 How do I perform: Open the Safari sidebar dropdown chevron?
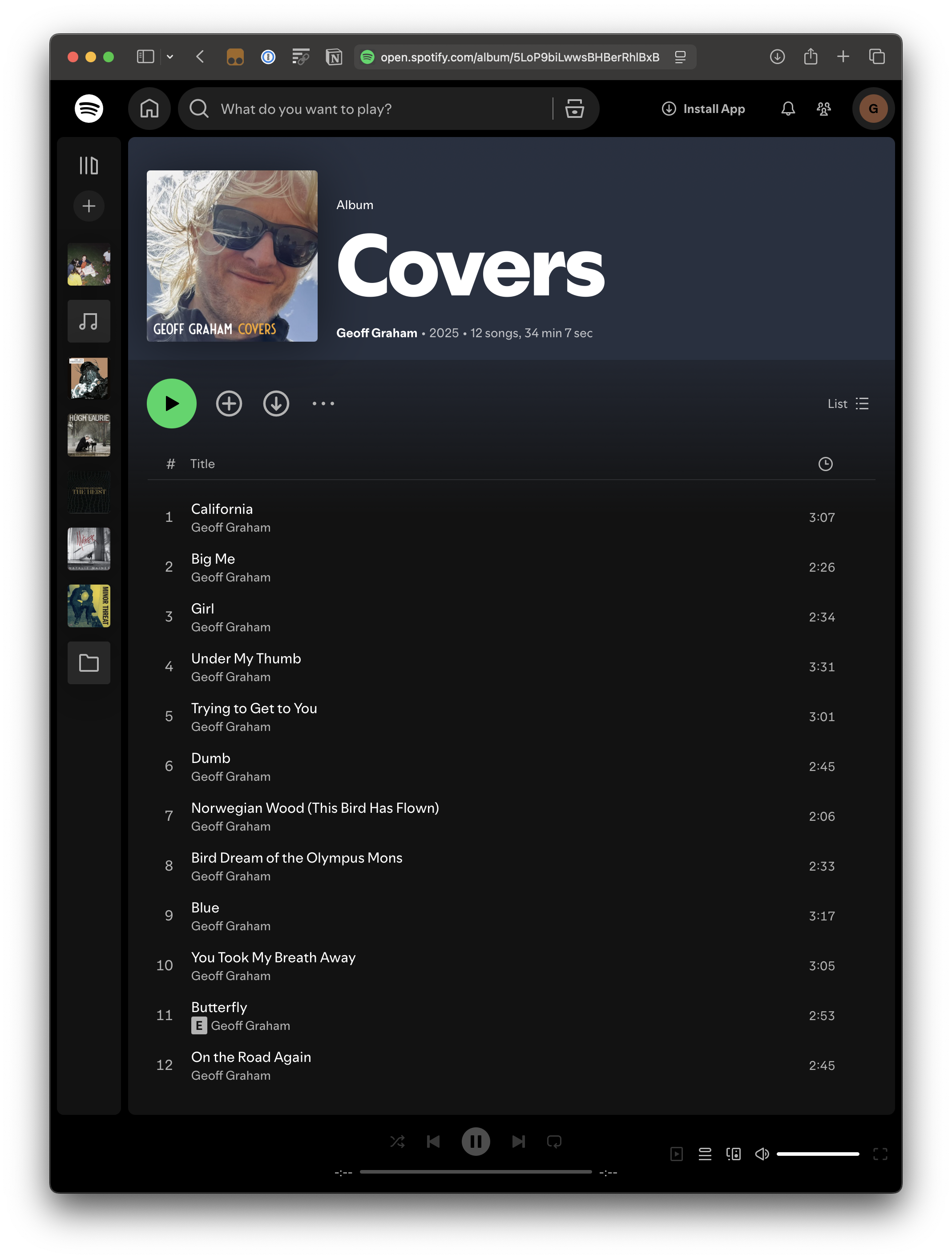click(169, 57)
